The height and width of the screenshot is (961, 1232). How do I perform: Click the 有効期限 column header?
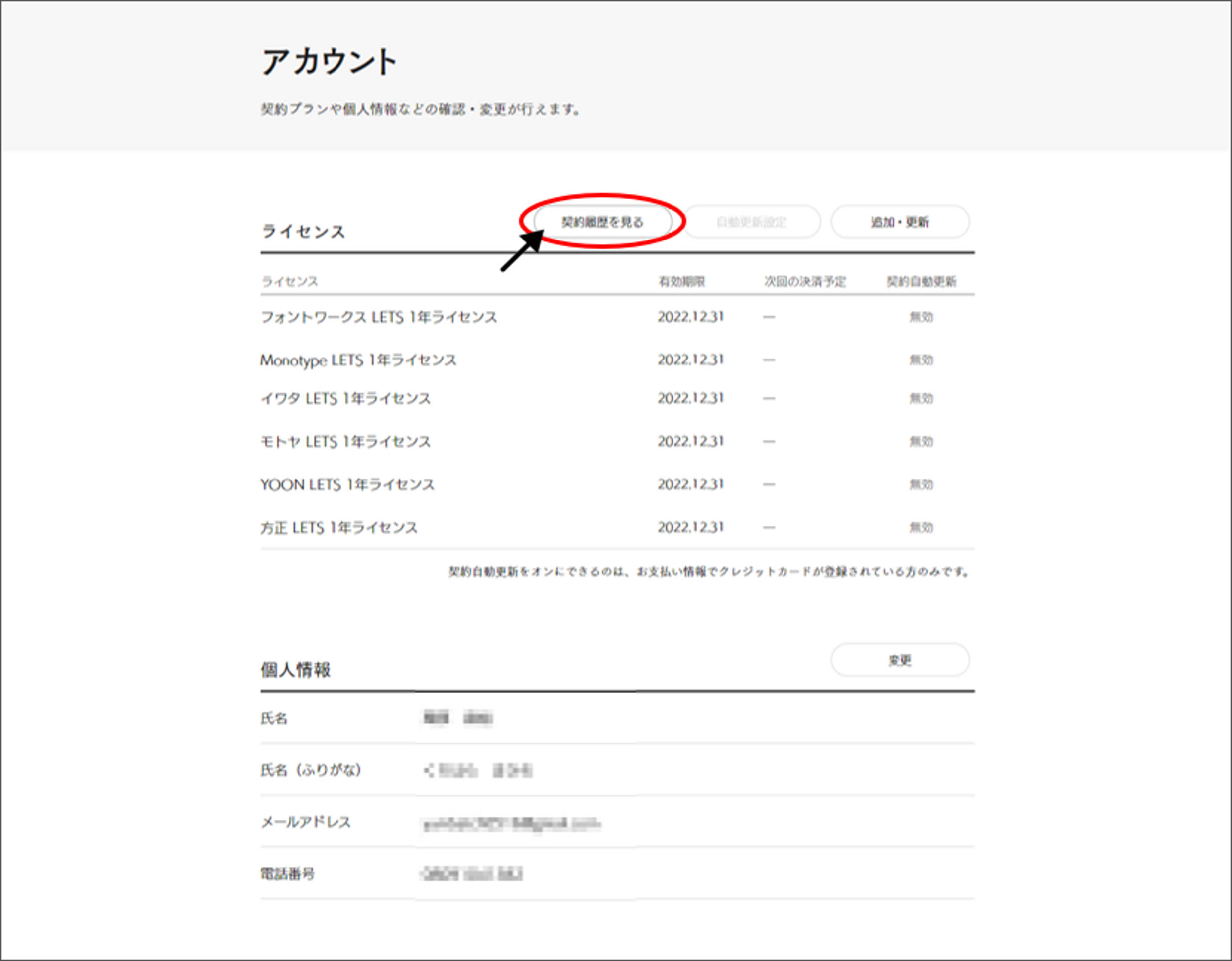(683, 282)
